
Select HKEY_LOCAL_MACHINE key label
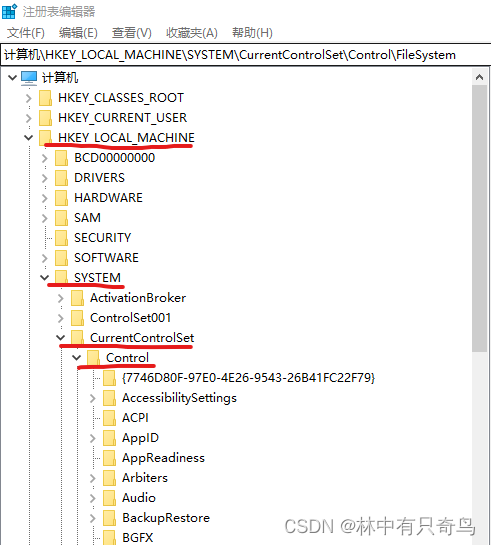tap(126, 138)
